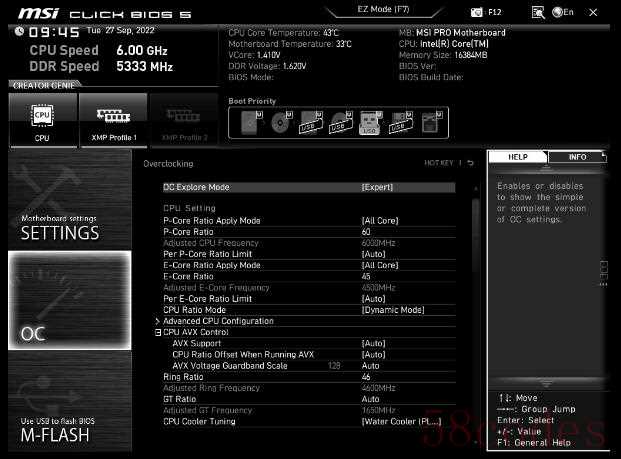Close the BIOS with the X icon
621x459 pixels.
coord(593,13)
